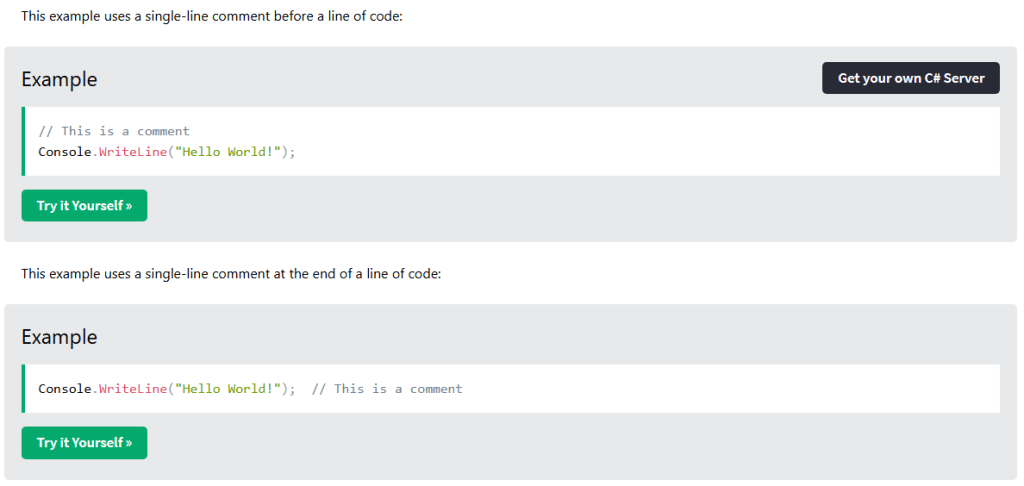Click the green left border of the second code block
Screen dimensions: 1024x486
point(23,388)
